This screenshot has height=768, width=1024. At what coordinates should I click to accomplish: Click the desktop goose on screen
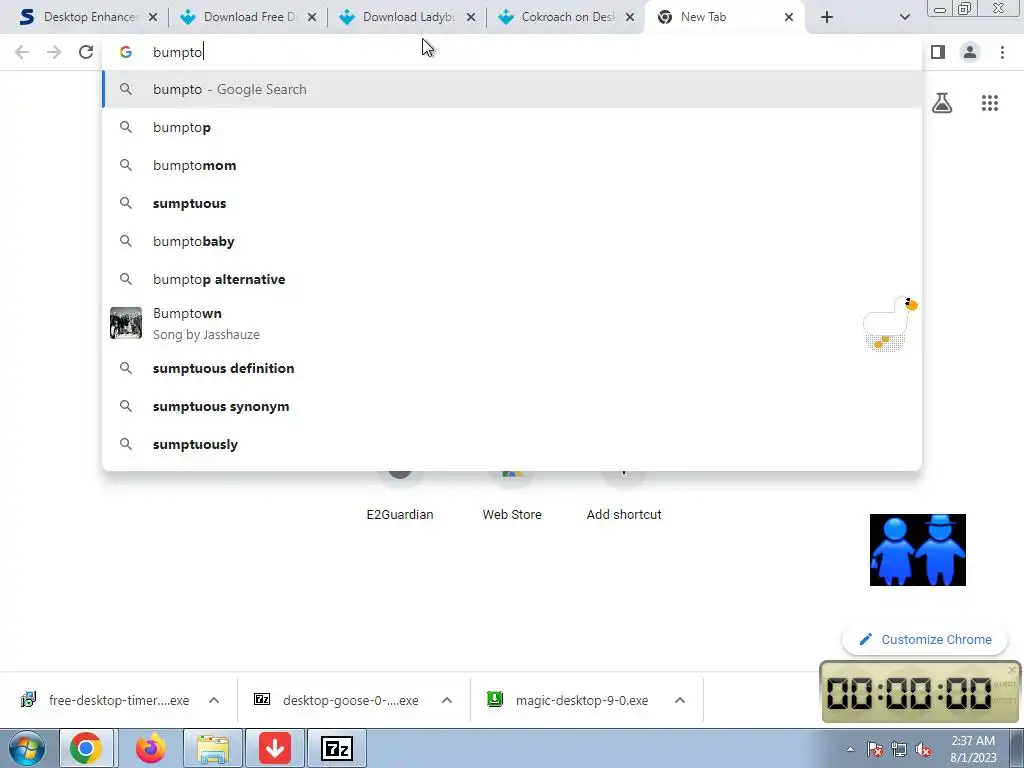click(889, 324)
